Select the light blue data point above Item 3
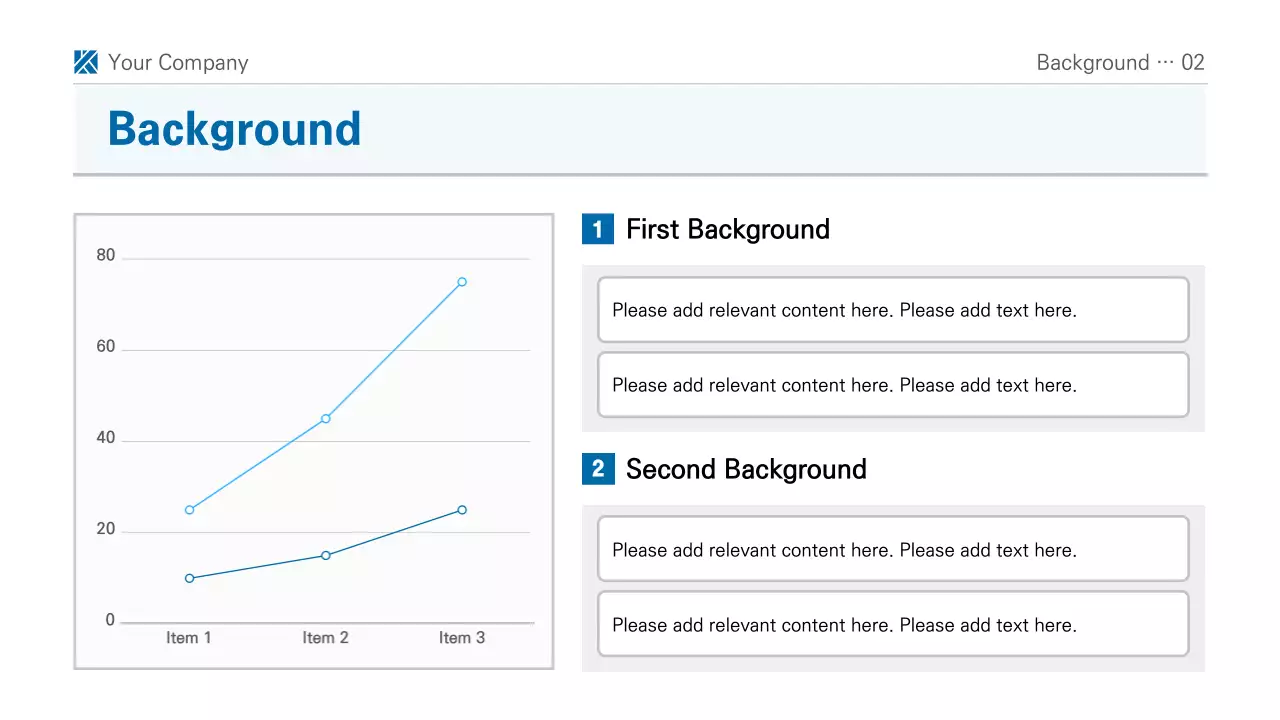1280x720 pixels. [x=462, y=282]
